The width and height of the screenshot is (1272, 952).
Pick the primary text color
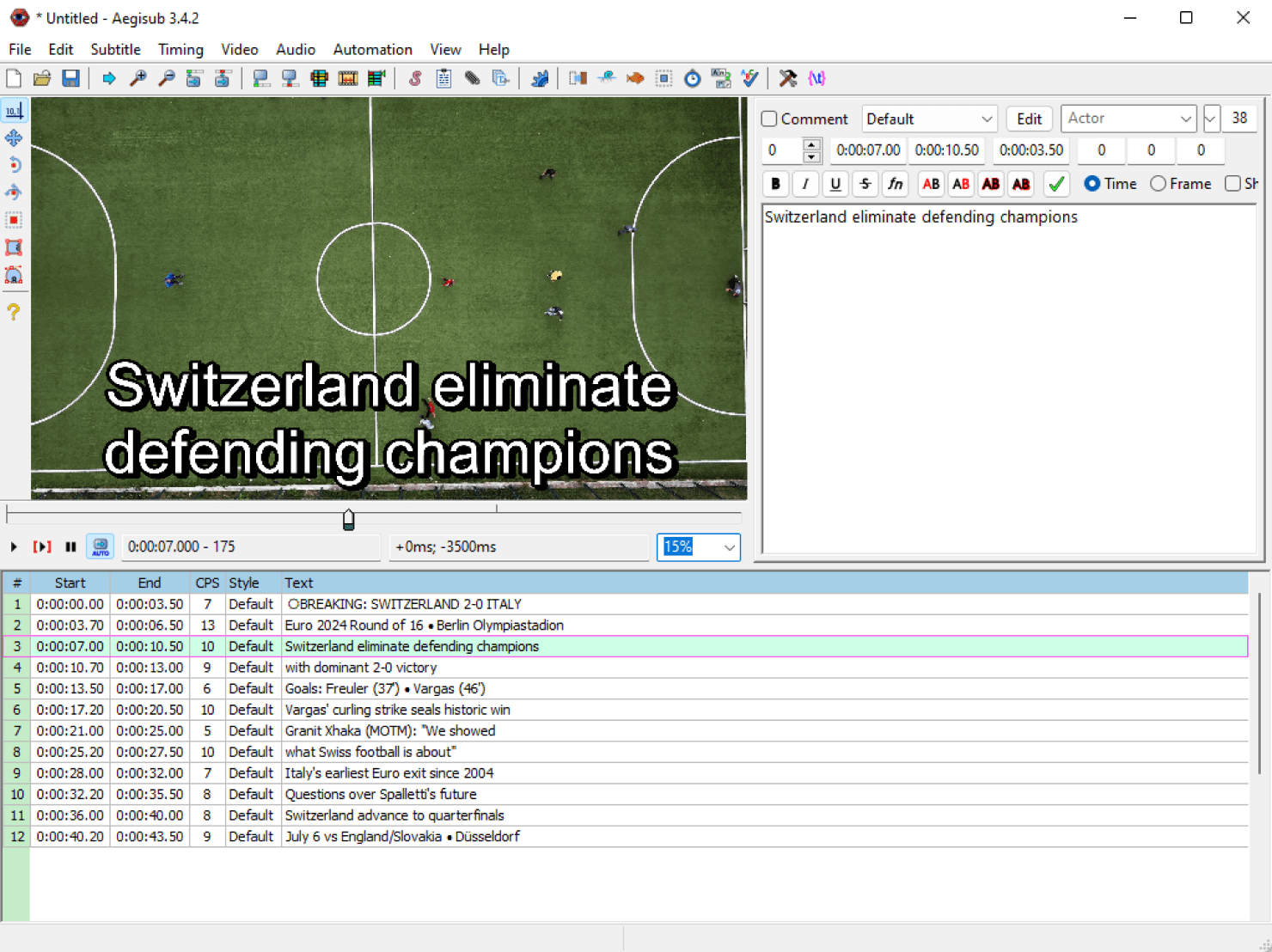[x=930, y=184]
